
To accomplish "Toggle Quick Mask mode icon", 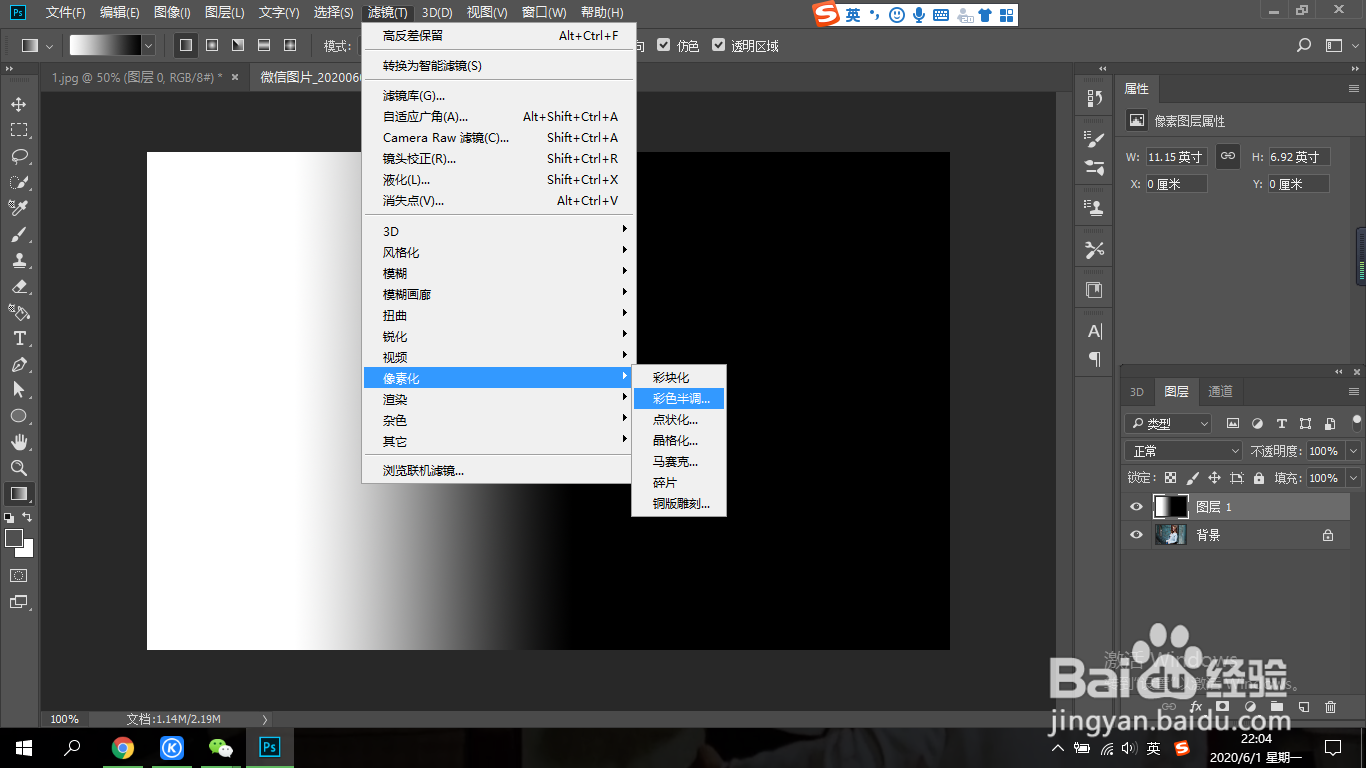I will click(x=19, y=576).
